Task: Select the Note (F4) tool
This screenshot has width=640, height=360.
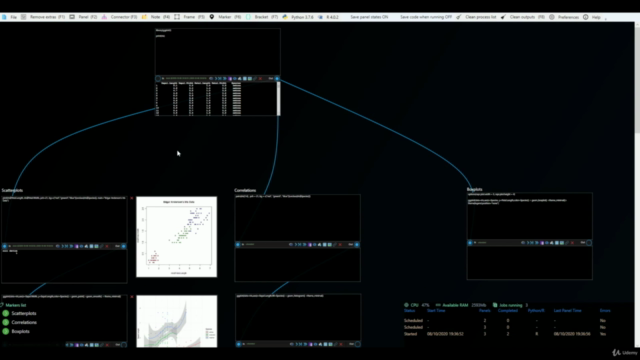Action: [156, 17]
